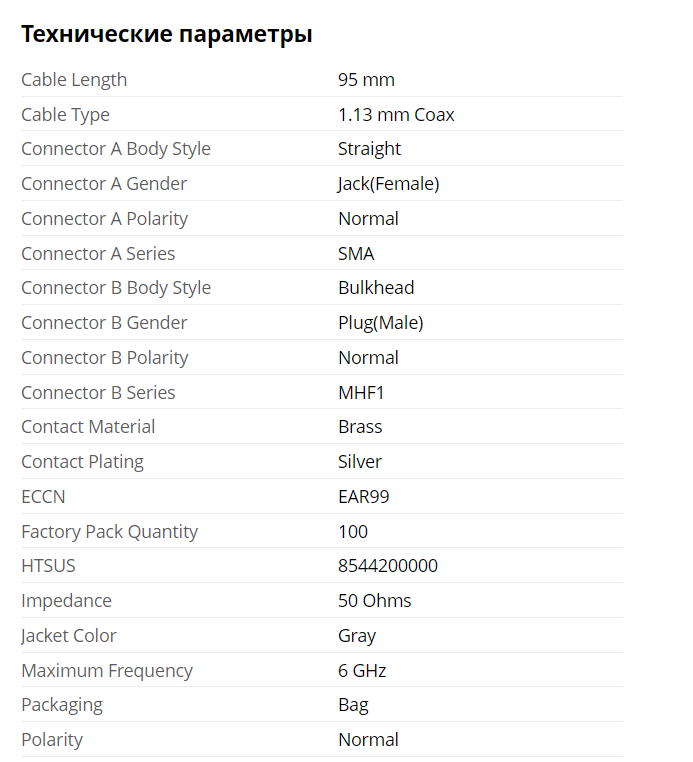
Task: Click the Технические параметры heading
Action: pyautogui.click(x=167, y=35)
